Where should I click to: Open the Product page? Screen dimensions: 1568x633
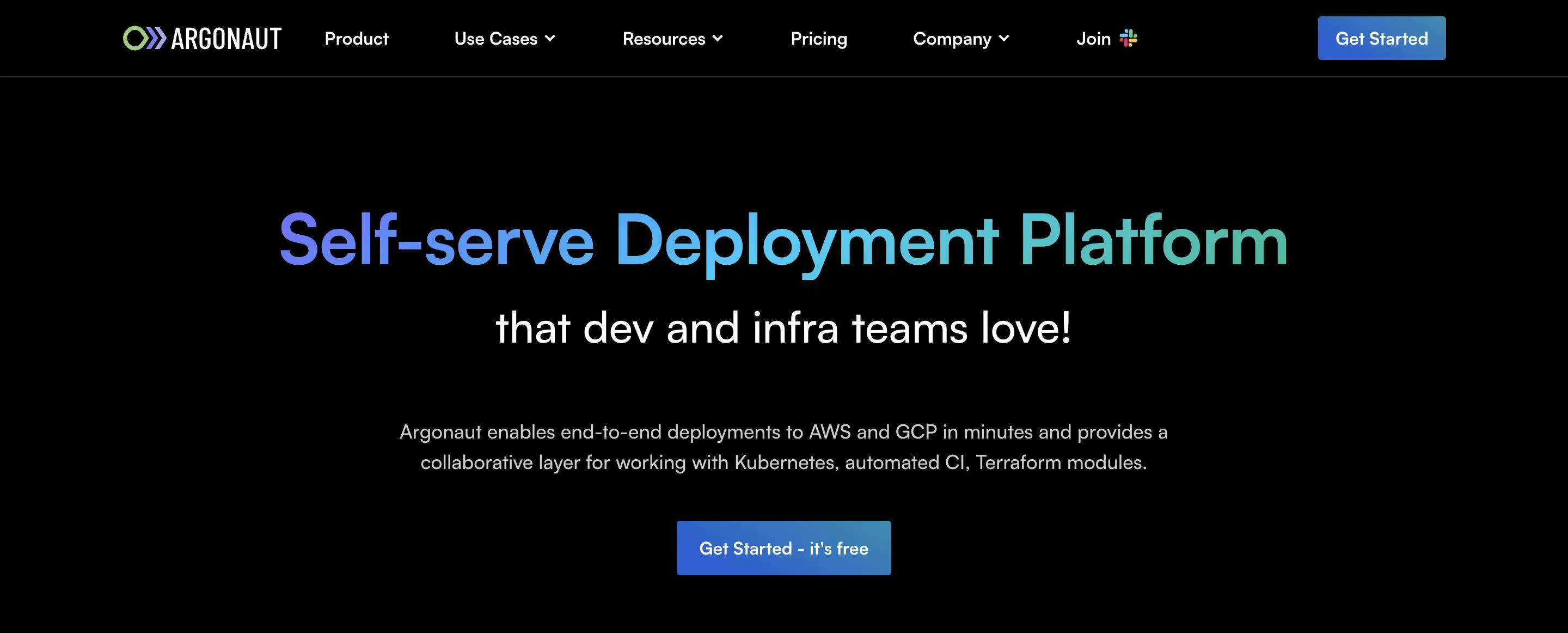click(x=356, y=39)
